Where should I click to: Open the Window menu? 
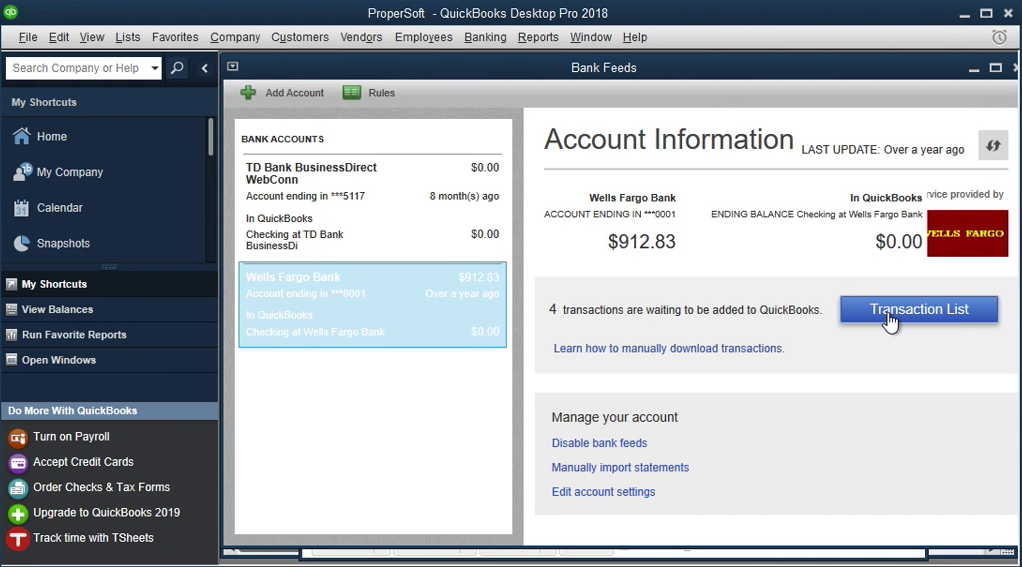(591, 37)
